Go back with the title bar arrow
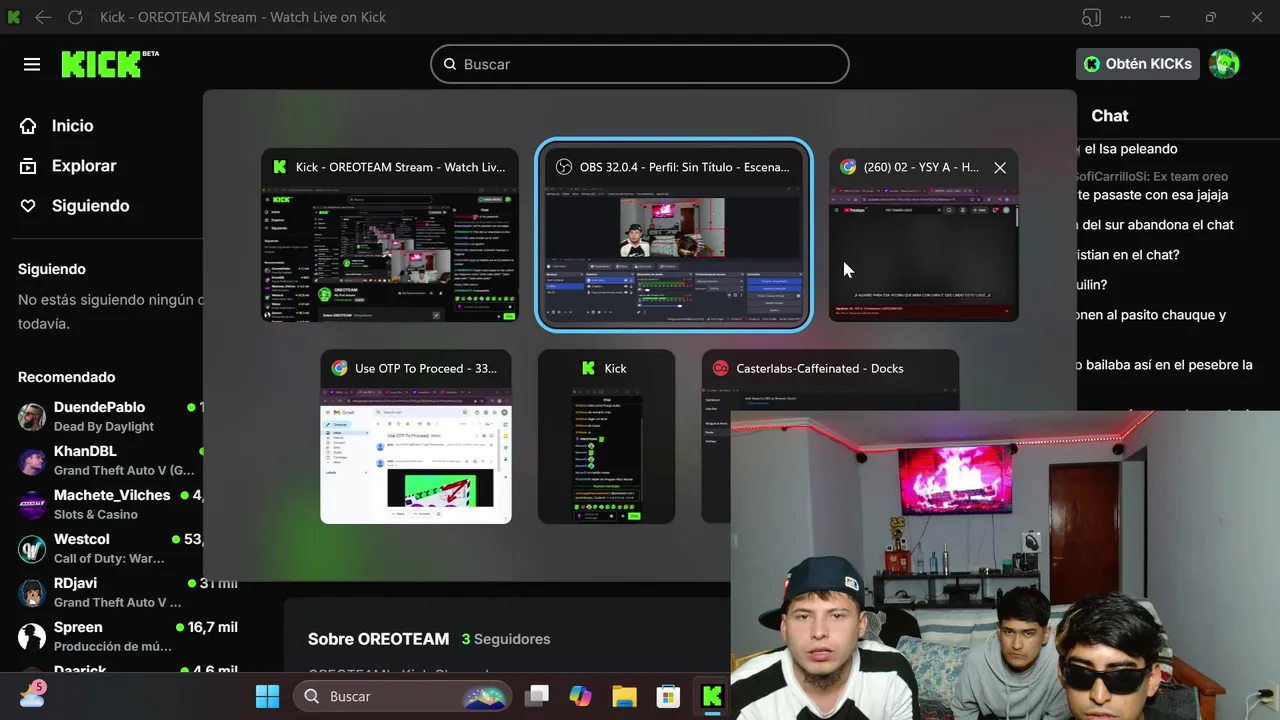1280x720 pixels. 43,17
